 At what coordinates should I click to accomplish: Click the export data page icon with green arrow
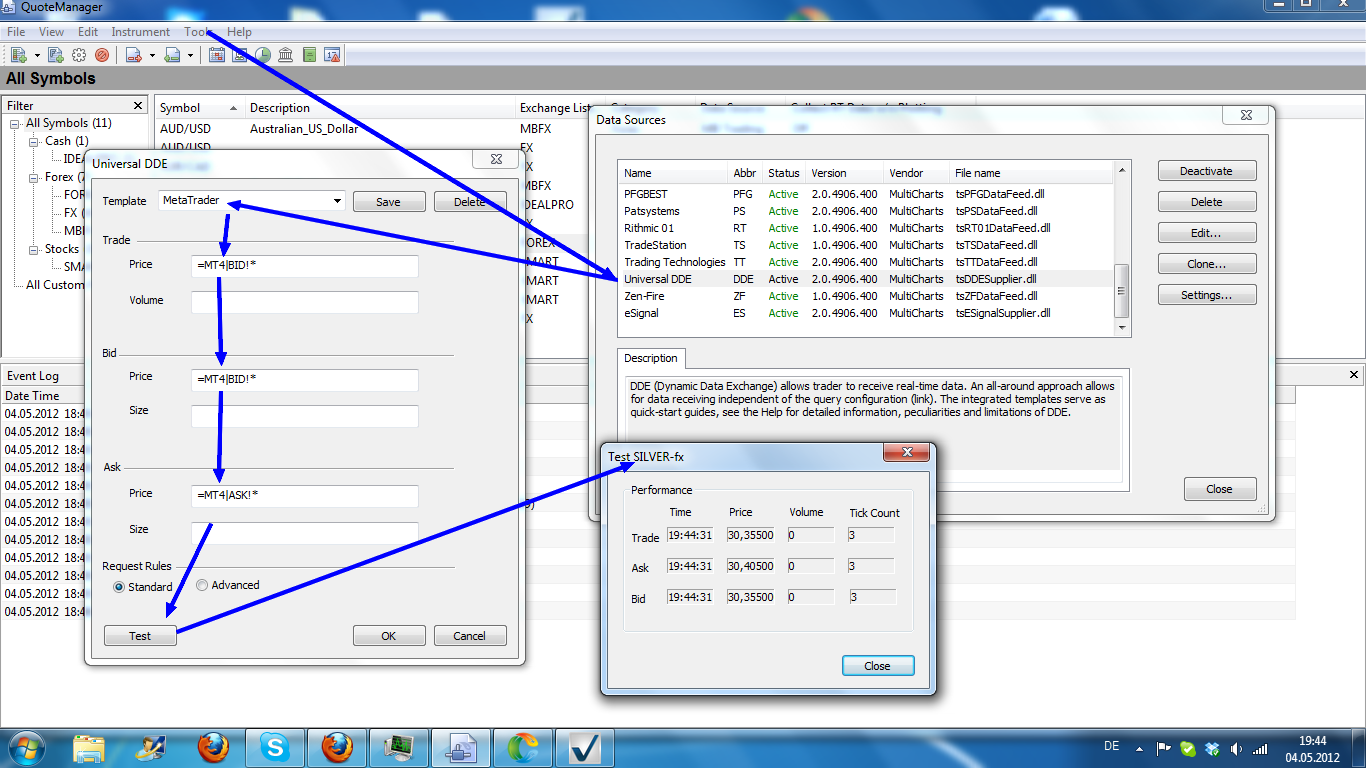[x=172, y=55]
